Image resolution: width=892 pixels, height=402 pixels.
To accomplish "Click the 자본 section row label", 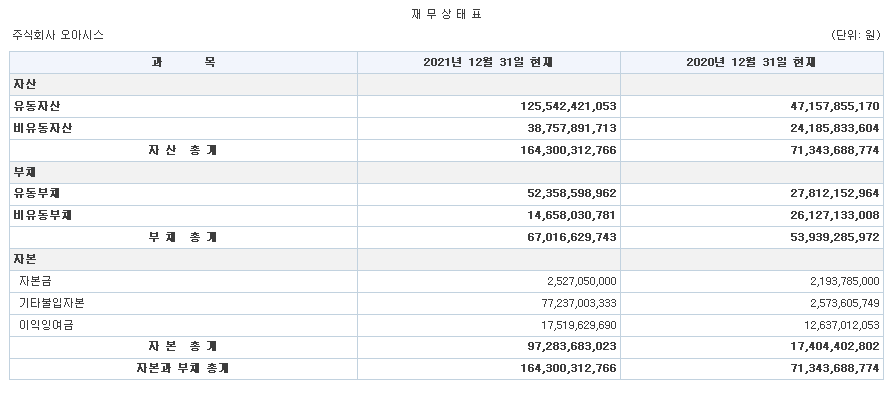I will coord(25,259).
